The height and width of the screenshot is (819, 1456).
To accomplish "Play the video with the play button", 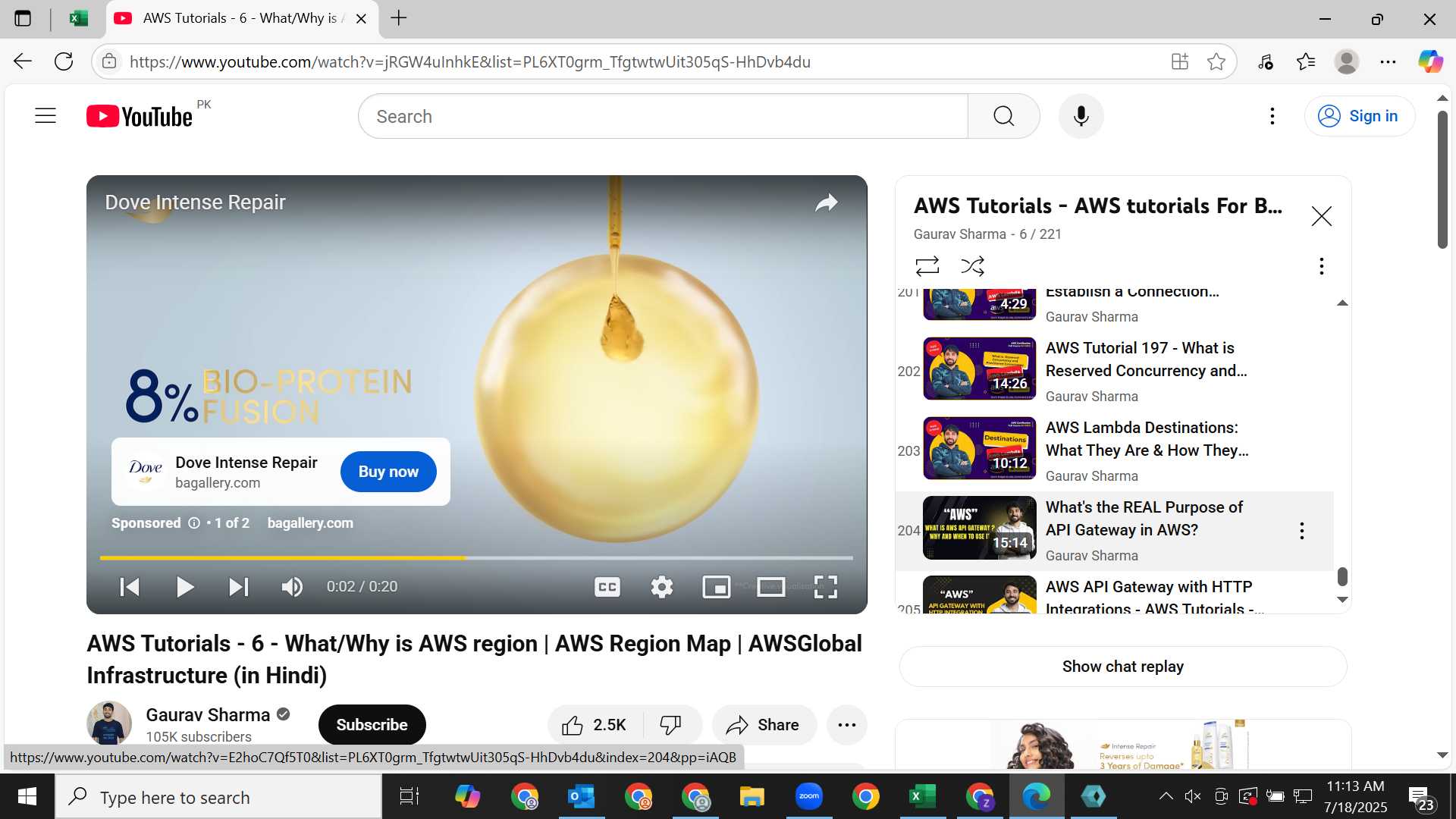I will [x=184, y=587].
